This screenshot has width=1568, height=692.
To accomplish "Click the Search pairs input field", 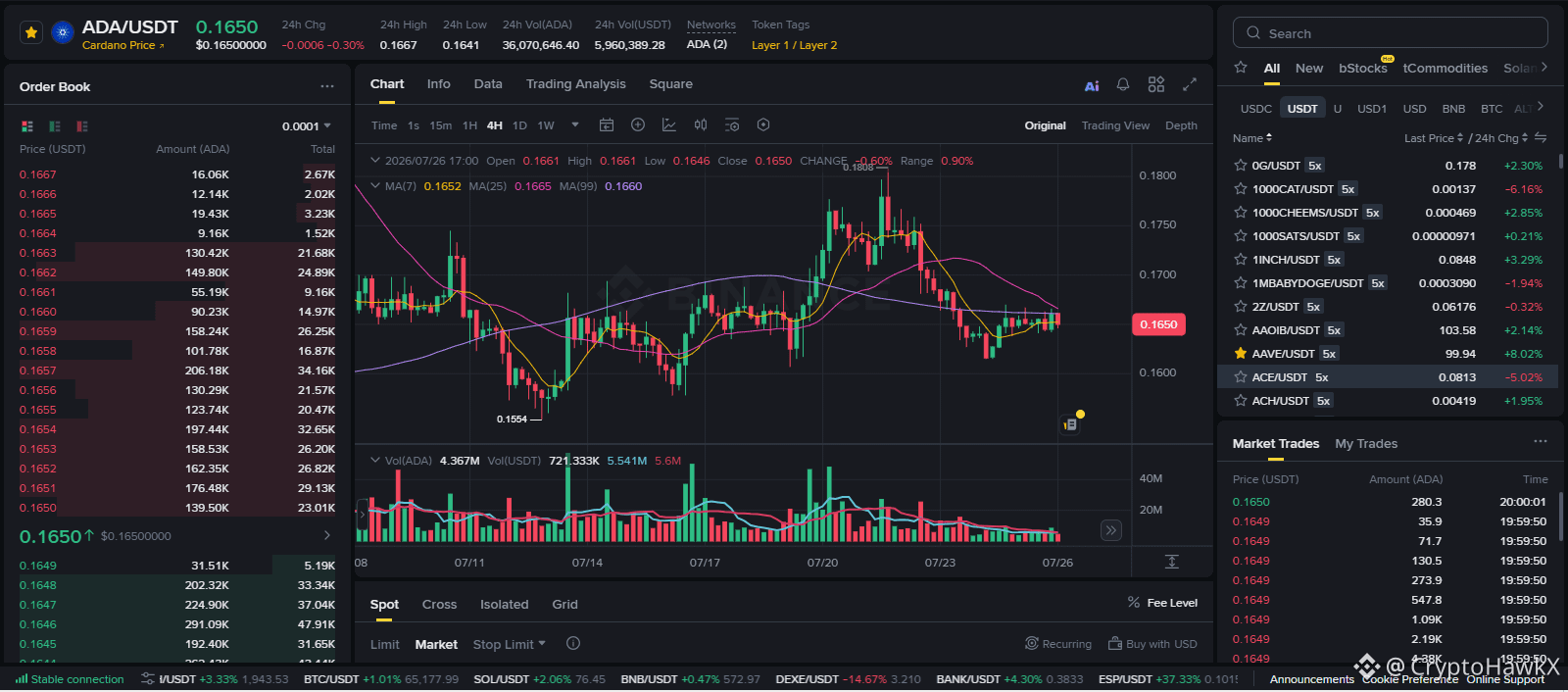I will click(1391, 33).
